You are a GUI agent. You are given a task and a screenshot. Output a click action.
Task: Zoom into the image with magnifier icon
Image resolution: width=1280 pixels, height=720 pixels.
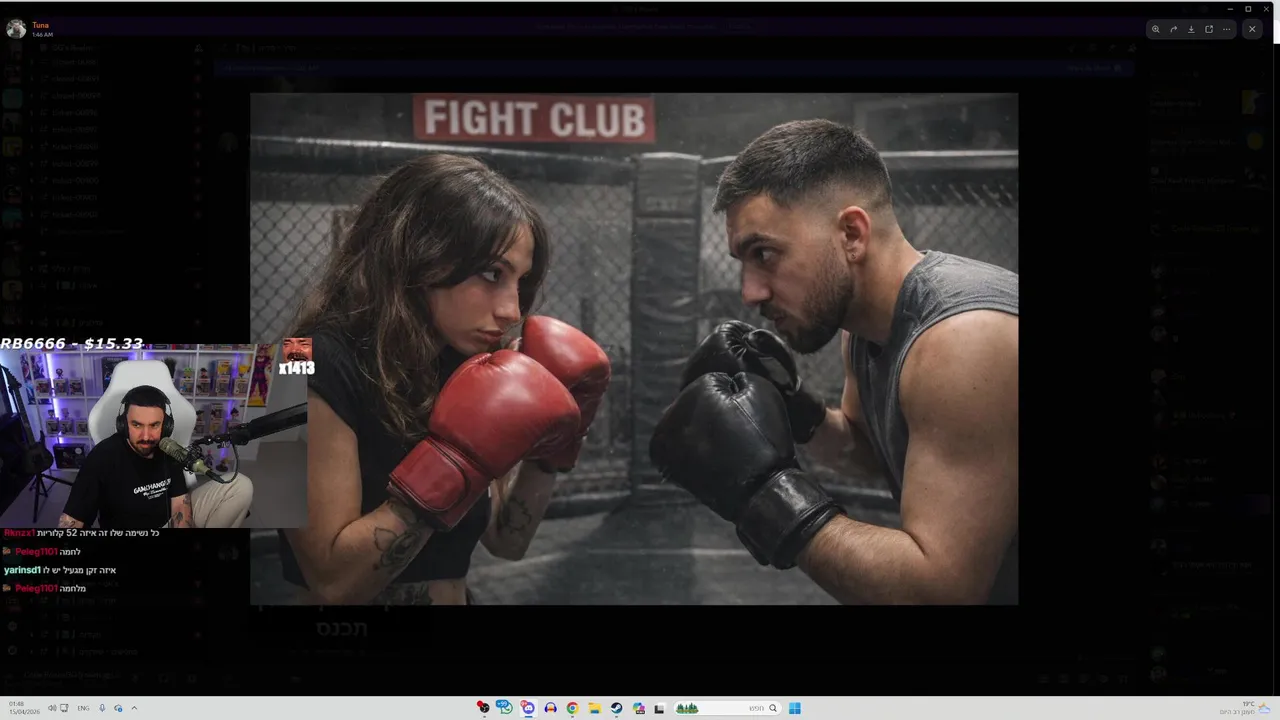[1155, 29]
